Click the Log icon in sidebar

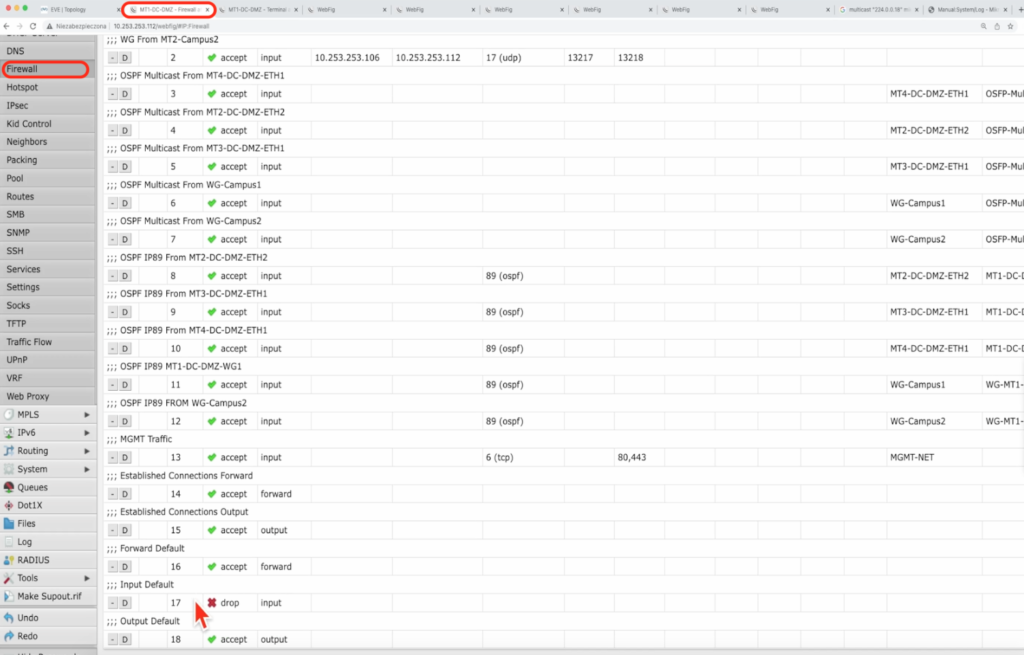pyautogui.click(x=9, y=542)
